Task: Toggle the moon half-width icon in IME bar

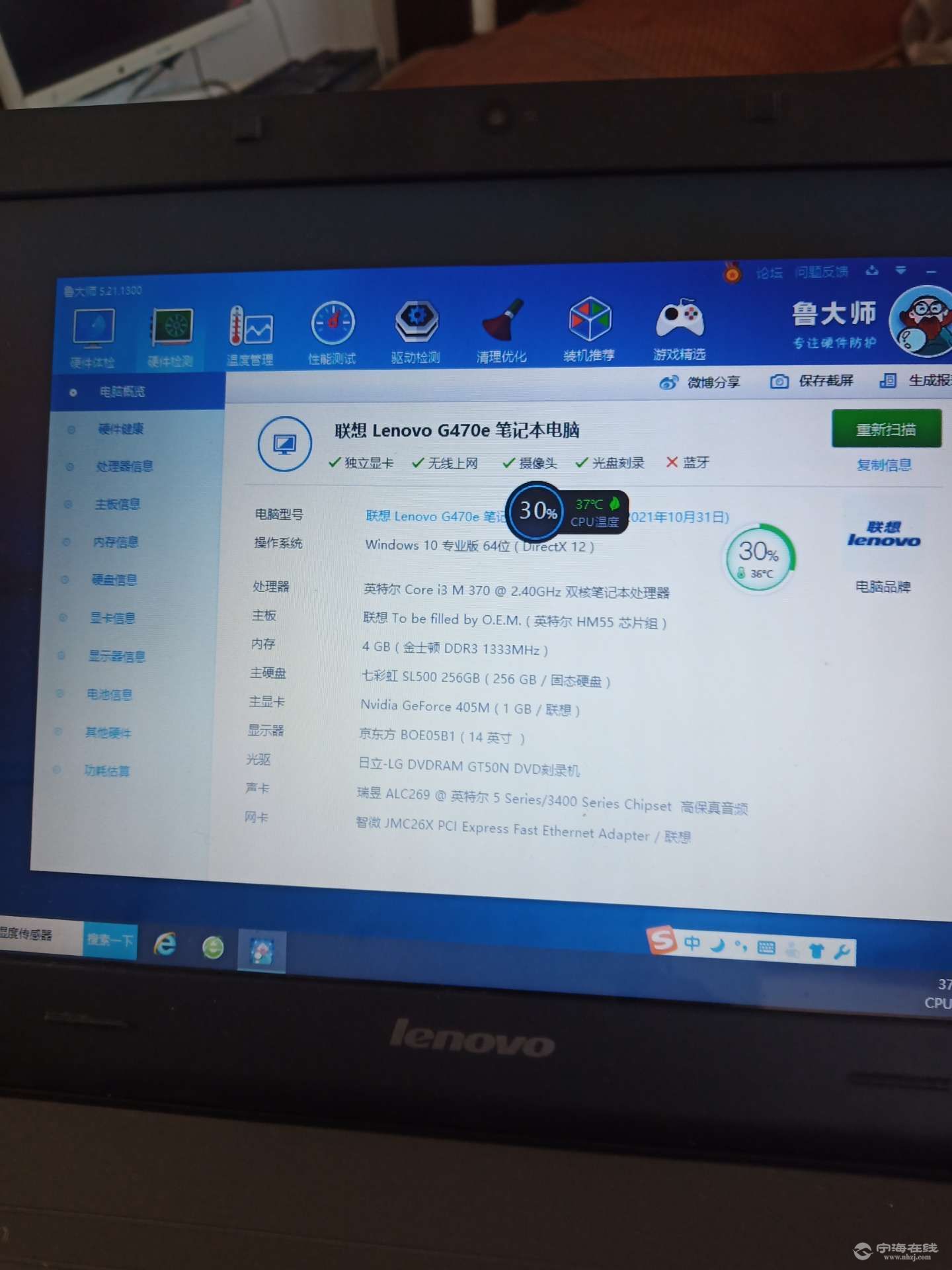Action: [717, 945]
